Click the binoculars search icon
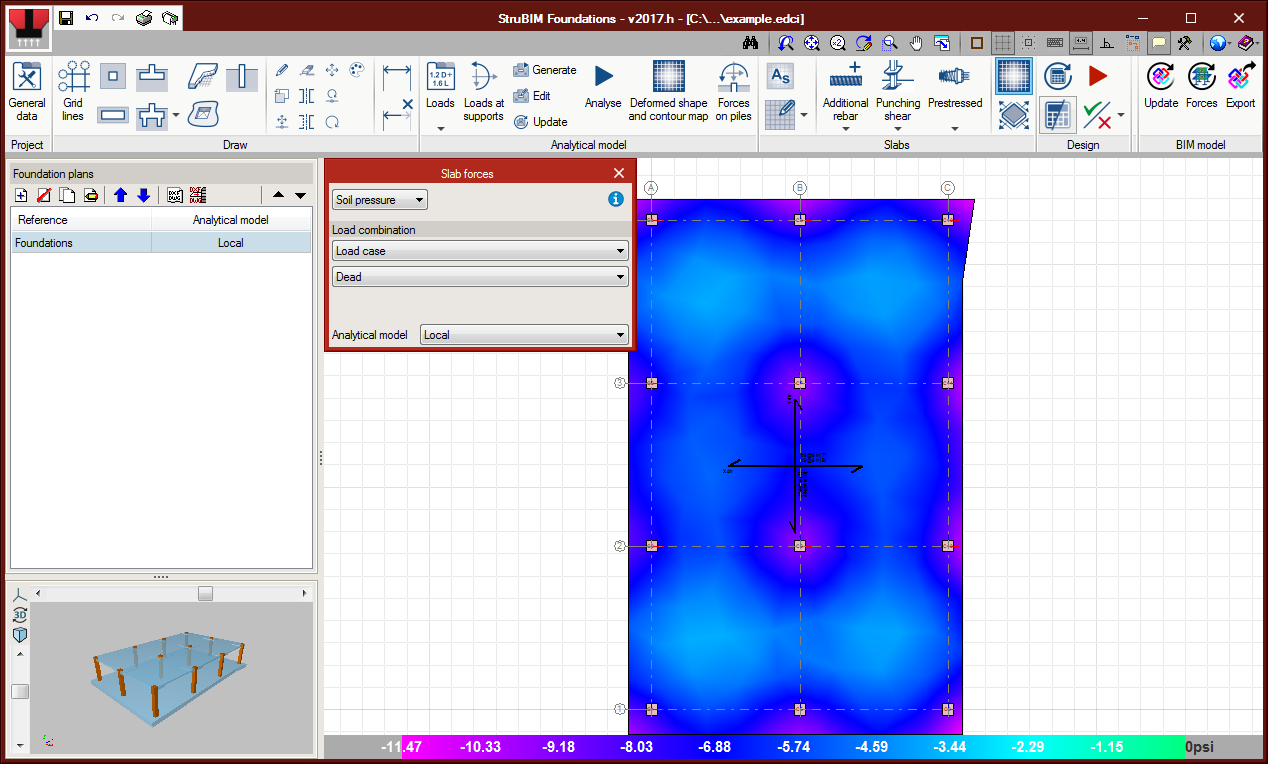 tap(751, 43)
